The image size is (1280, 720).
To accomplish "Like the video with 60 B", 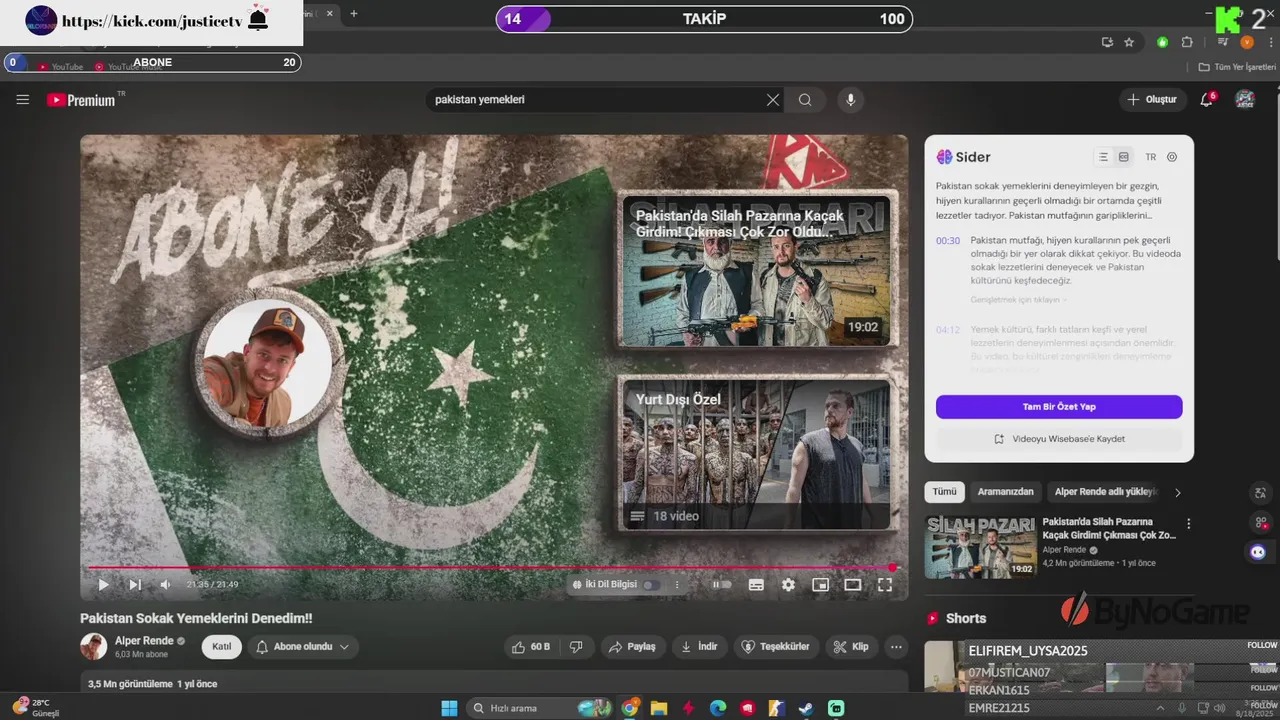I will 530,647.
